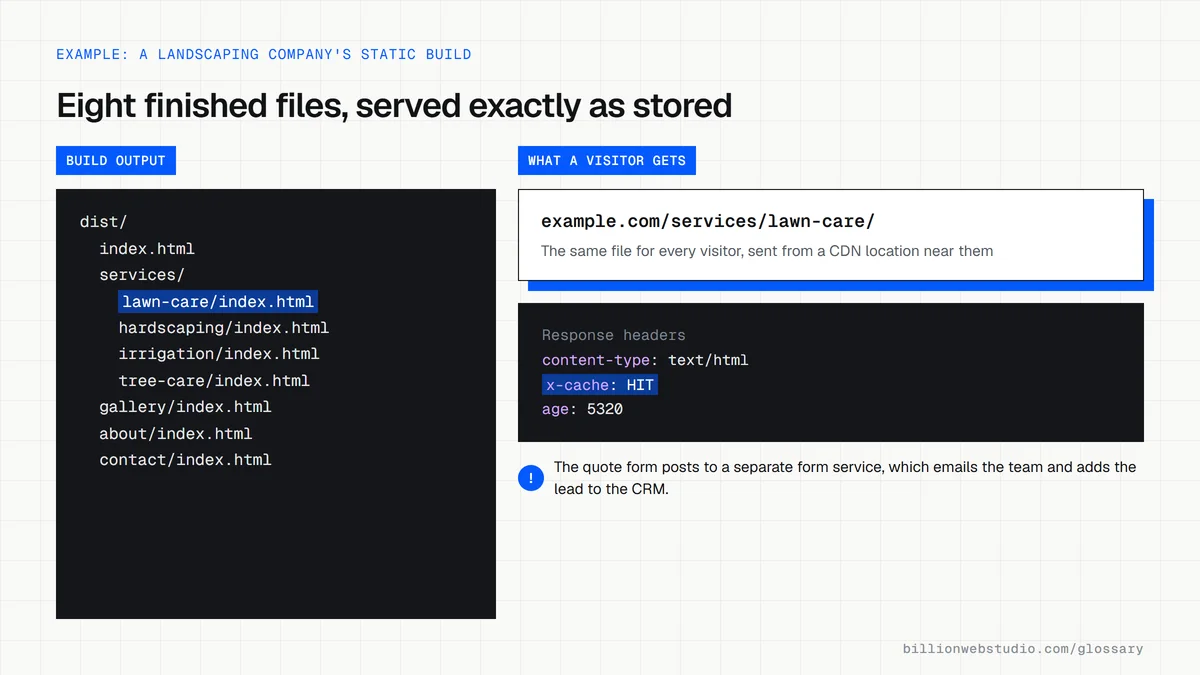Click the Response headers heading
This screenshot has width=1200, height=675.
[614, 335]
